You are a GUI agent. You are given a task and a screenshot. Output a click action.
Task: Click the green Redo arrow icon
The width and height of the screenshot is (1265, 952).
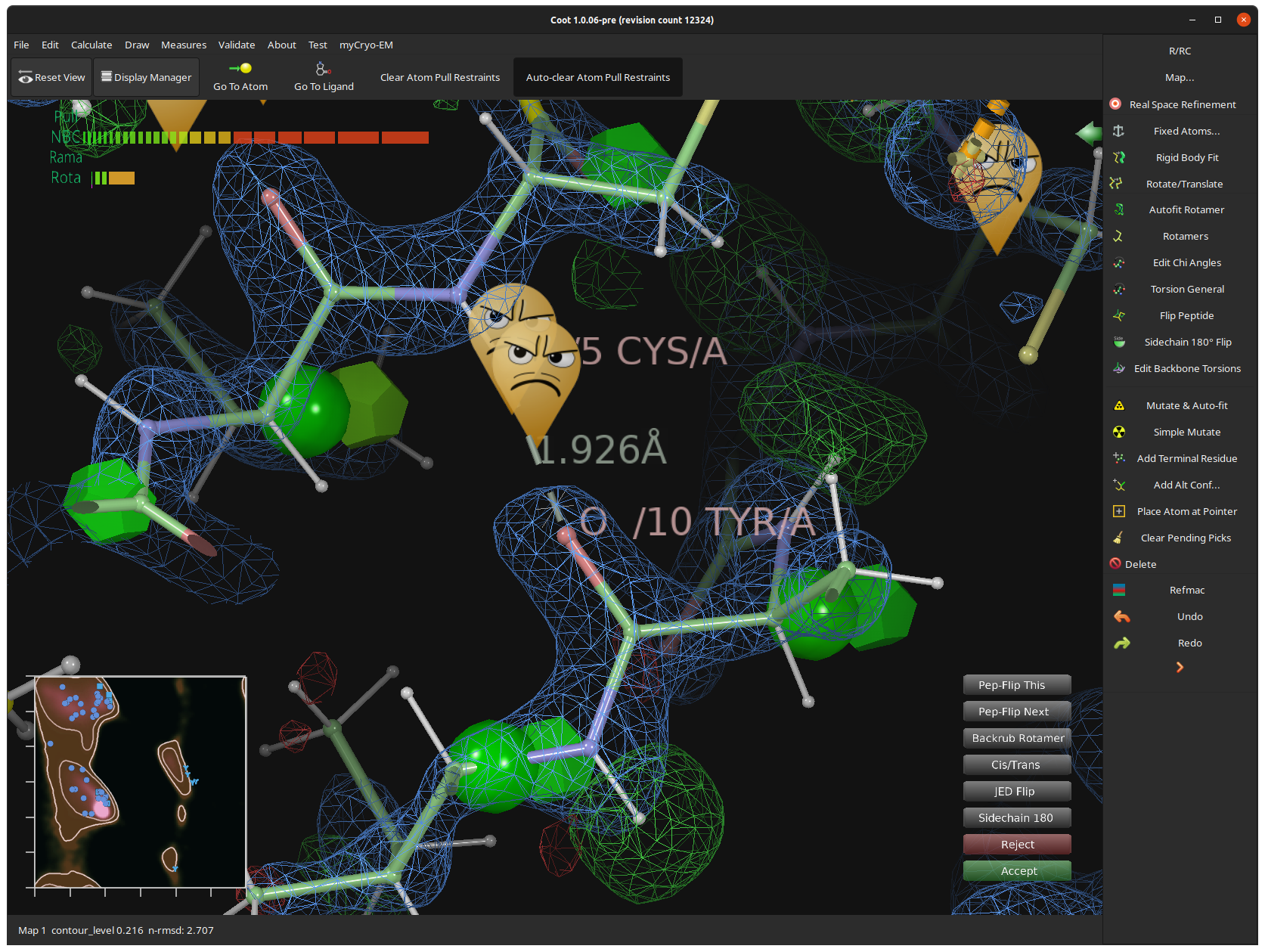pos(1121,643)
